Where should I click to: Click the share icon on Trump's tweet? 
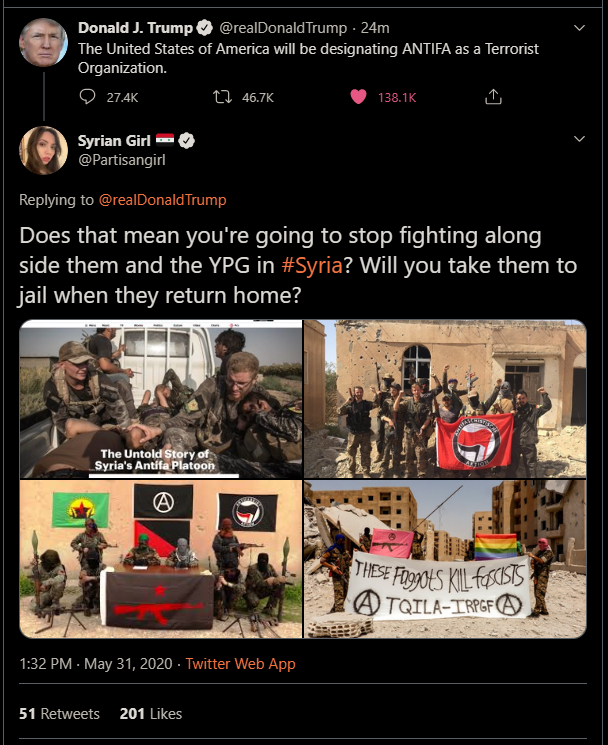click(493, 97)
